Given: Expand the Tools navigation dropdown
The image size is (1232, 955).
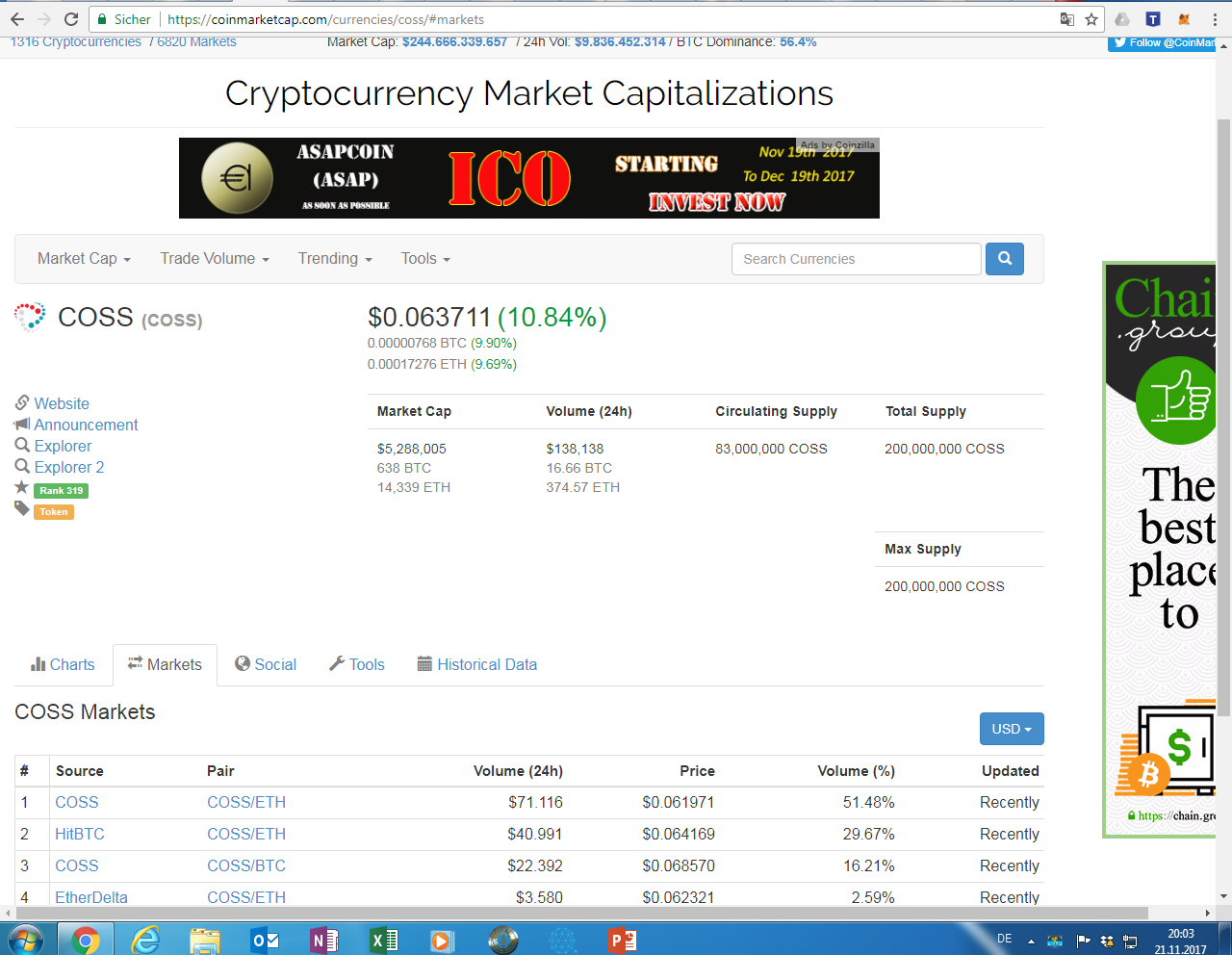Looking at the screenshot, I should coord(425,258).
